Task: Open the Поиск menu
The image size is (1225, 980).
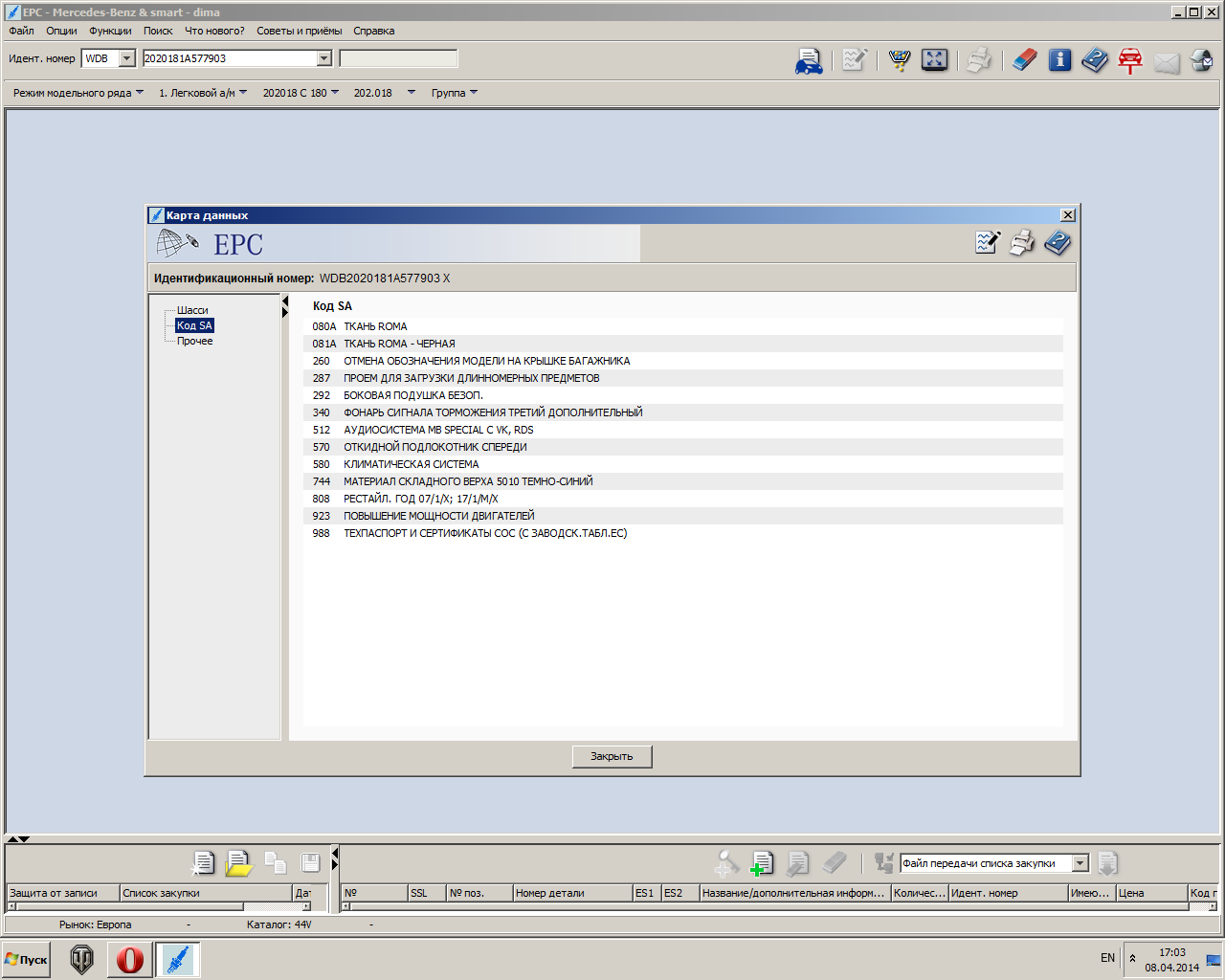Action: click(x=158, y=31)
